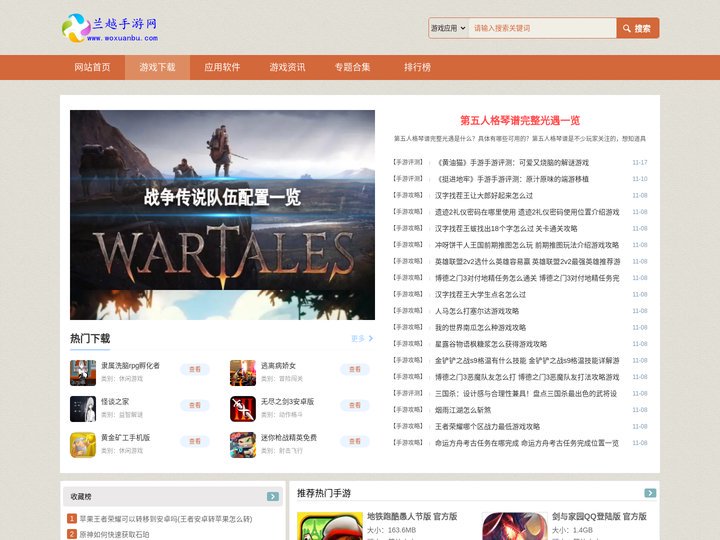The image size is (720, 540).
Task: Focus the search keyword input field
Action: (x=542, y=28)
